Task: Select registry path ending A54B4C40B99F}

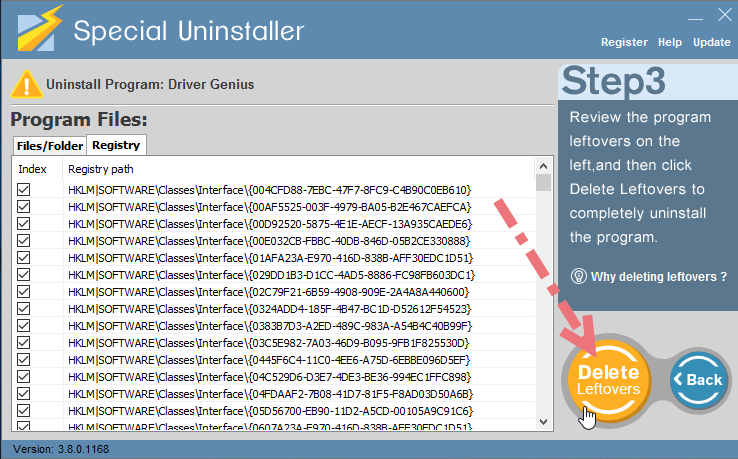Action: pyautogui.click(x=270, y=326)
